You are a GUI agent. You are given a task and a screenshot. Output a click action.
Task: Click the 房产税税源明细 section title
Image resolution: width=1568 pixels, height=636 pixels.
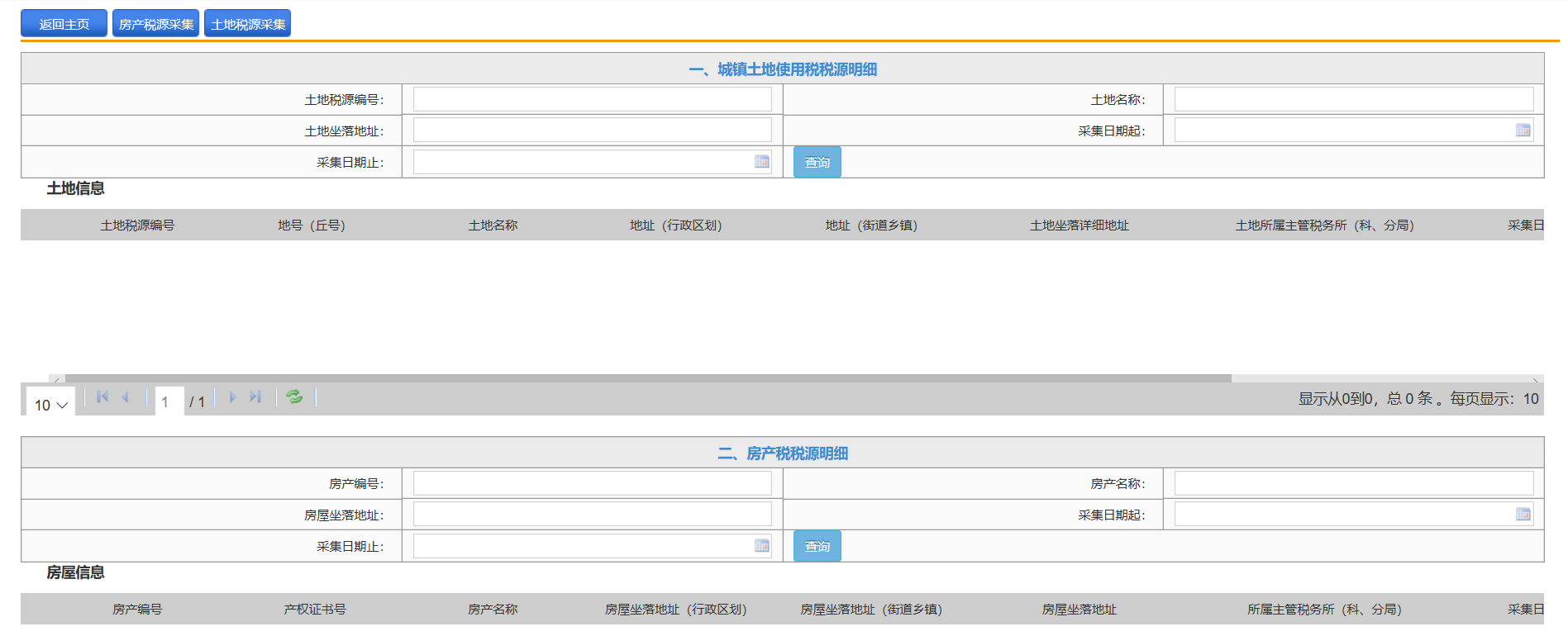(782, 453)
